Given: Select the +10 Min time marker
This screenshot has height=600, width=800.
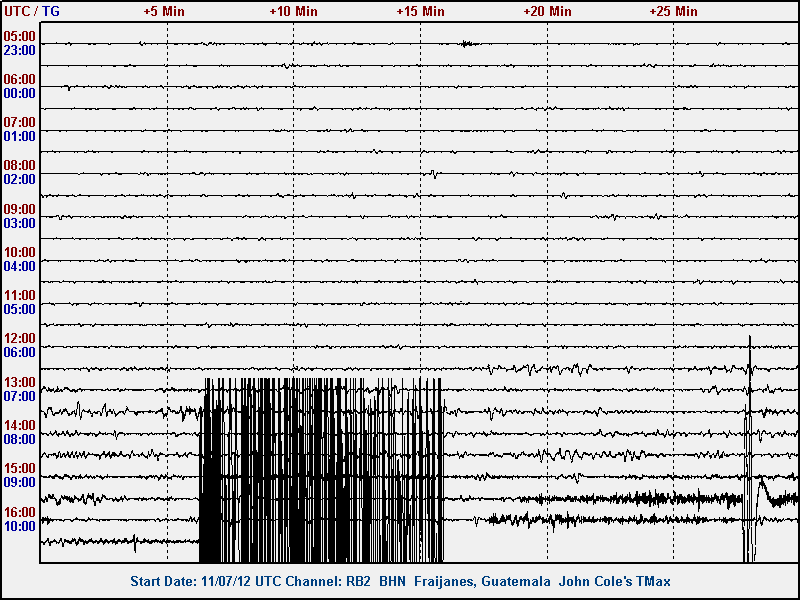Looking at the screenshot, I should click(293, 11).
